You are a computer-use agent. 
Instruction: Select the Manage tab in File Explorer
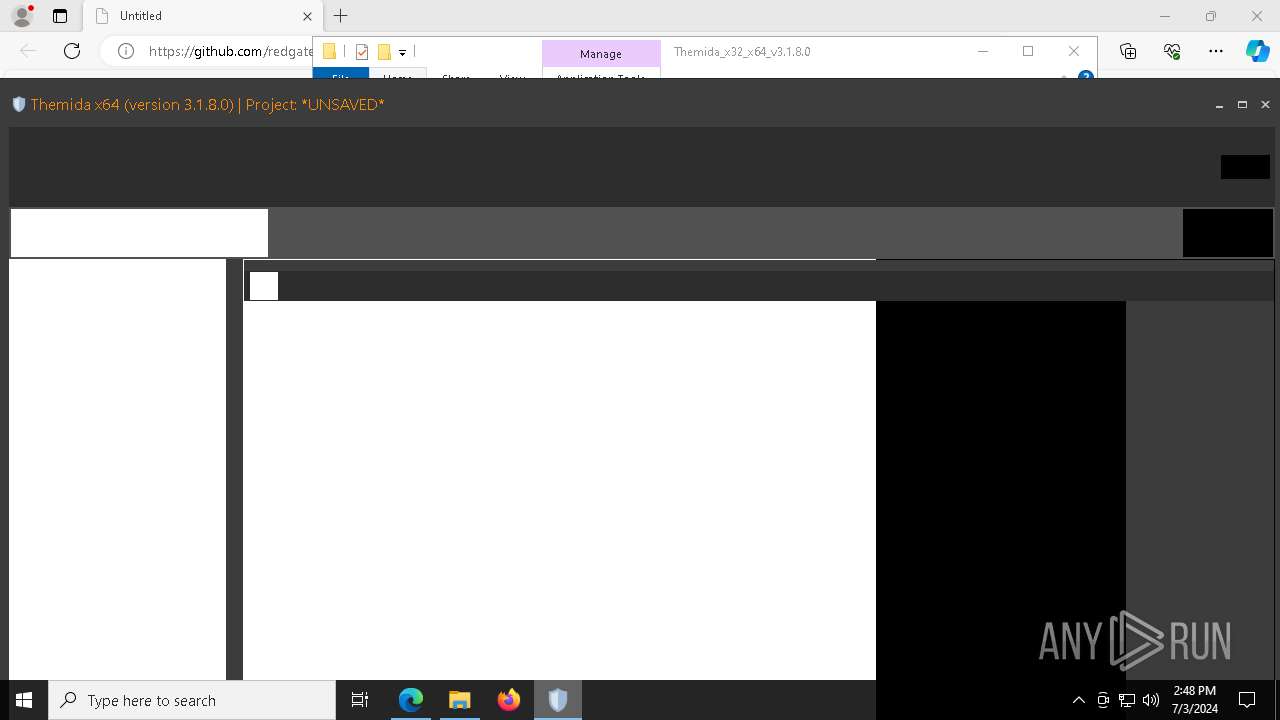(x=601, y=53)
